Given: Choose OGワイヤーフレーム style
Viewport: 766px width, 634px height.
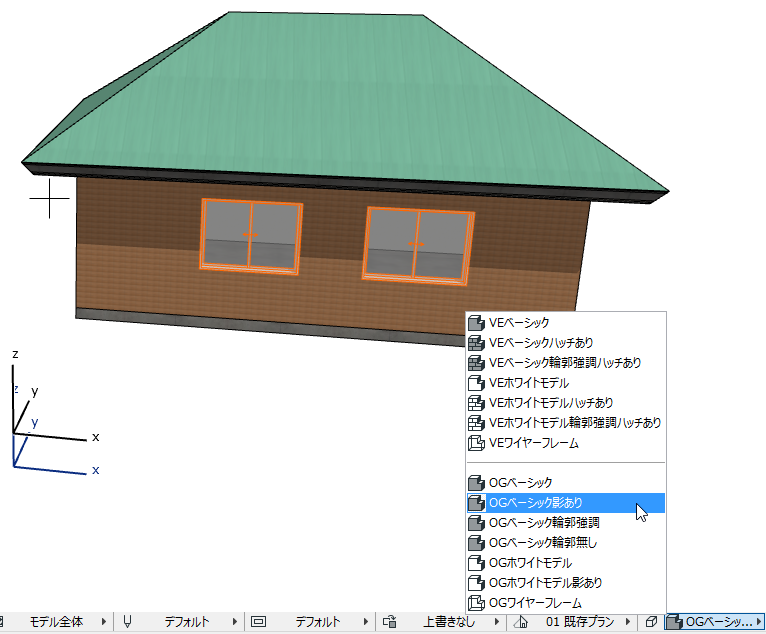Looking at the screenshot, I should tap(566, 603).
